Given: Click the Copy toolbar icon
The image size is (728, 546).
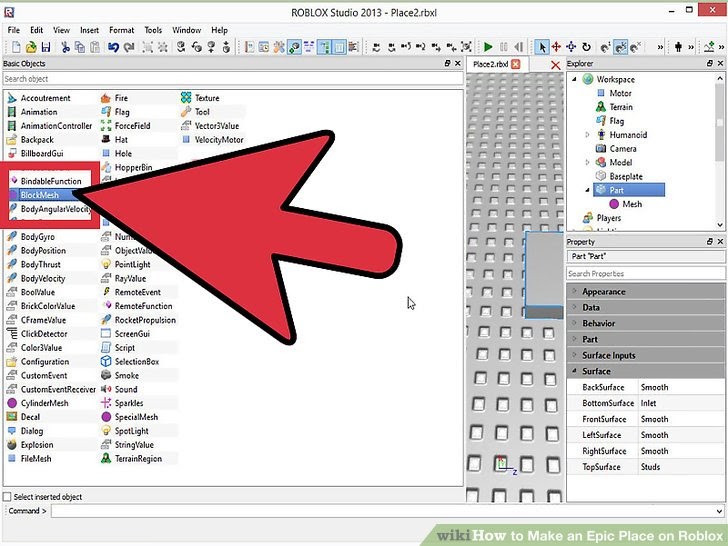Looking at the screenshot, I should 80,47.
